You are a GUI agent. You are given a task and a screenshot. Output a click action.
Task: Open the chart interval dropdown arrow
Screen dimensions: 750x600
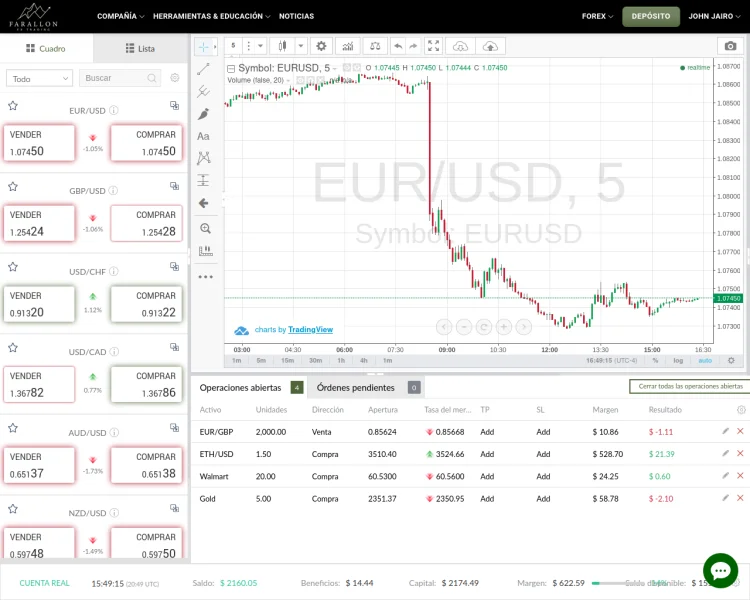[x=260, y=46]
